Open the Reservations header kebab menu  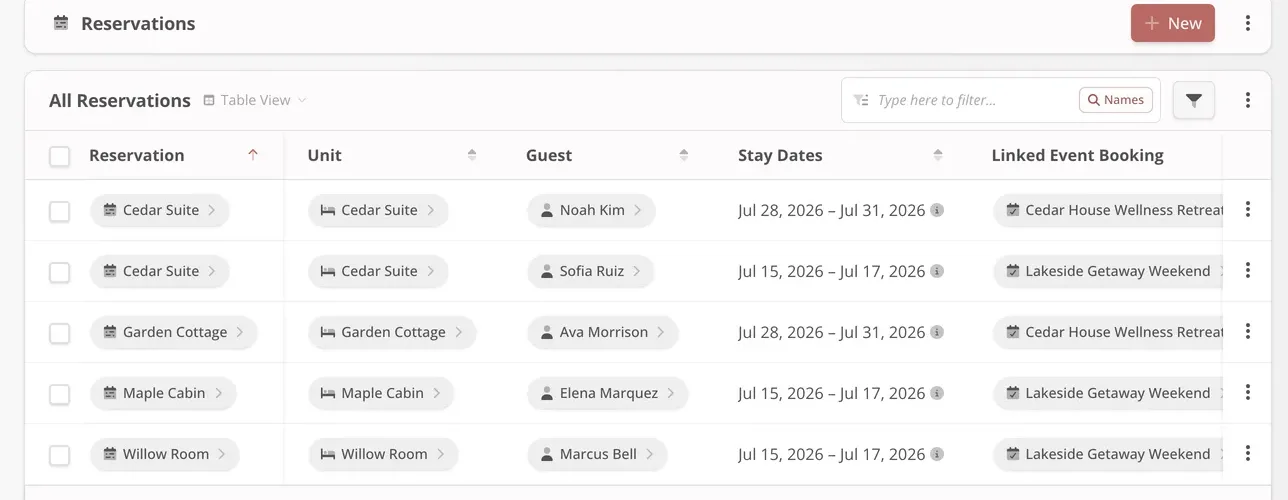point(1247,23)
